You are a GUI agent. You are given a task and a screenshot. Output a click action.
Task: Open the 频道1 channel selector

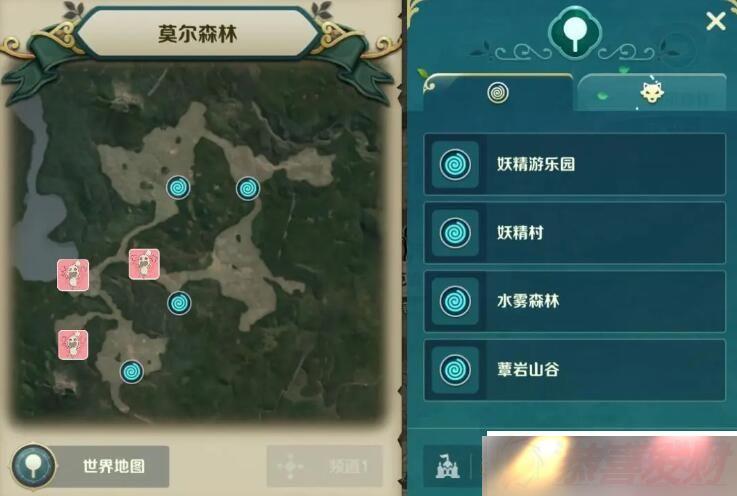tap(325, 466)
